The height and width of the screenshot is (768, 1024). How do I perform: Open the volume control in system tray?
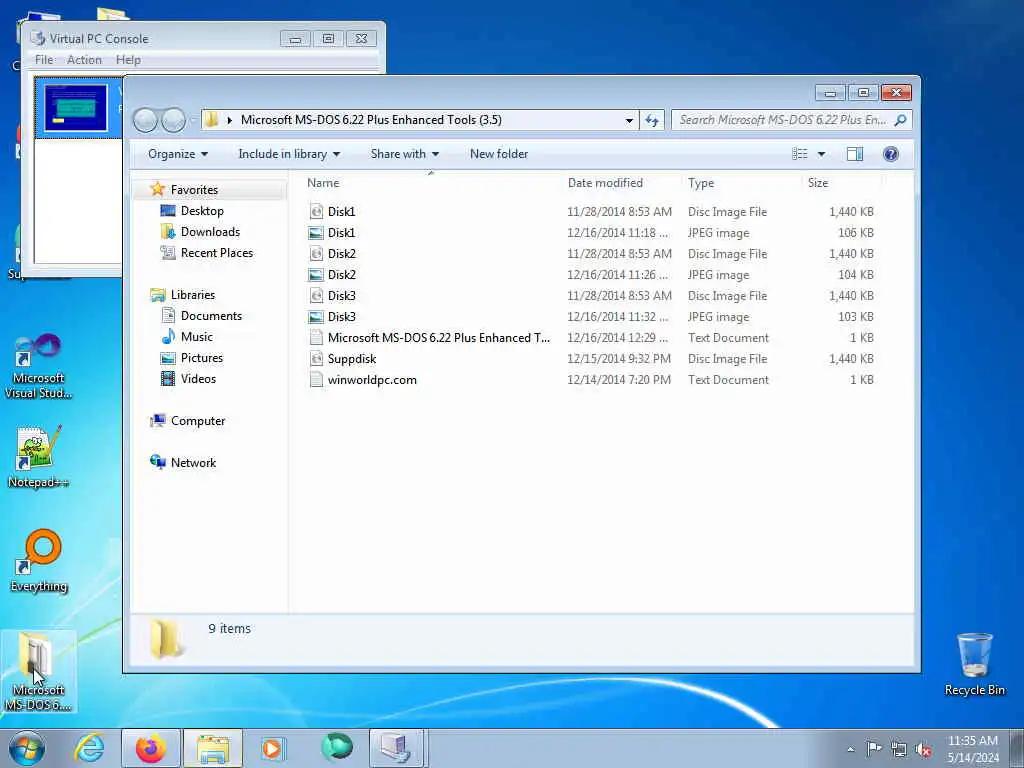(x=923, y=749)
